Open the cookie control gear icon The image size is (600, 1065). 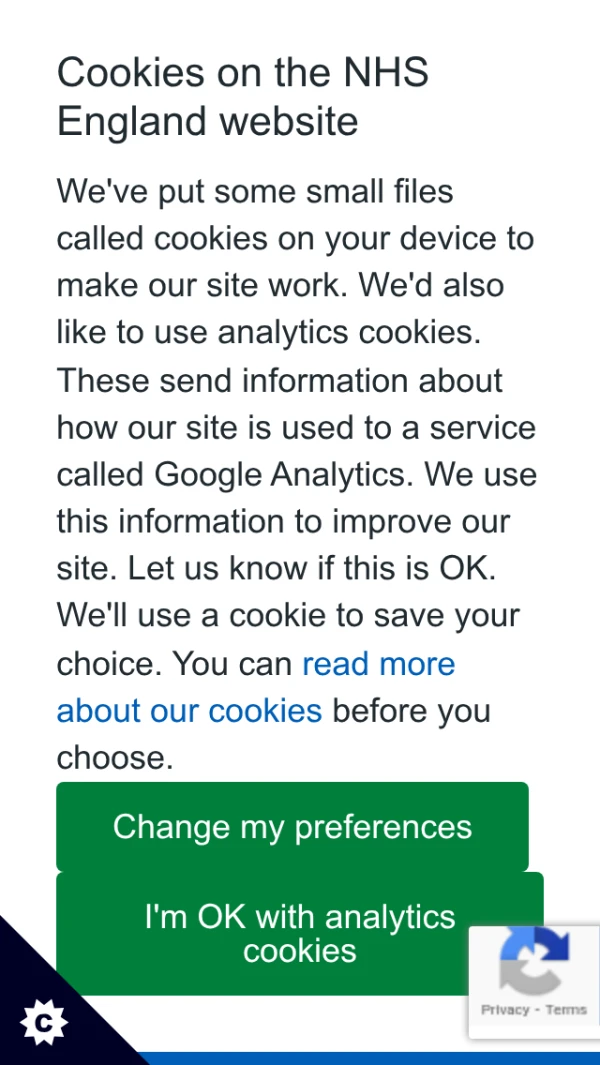(x=44, y=1022)
